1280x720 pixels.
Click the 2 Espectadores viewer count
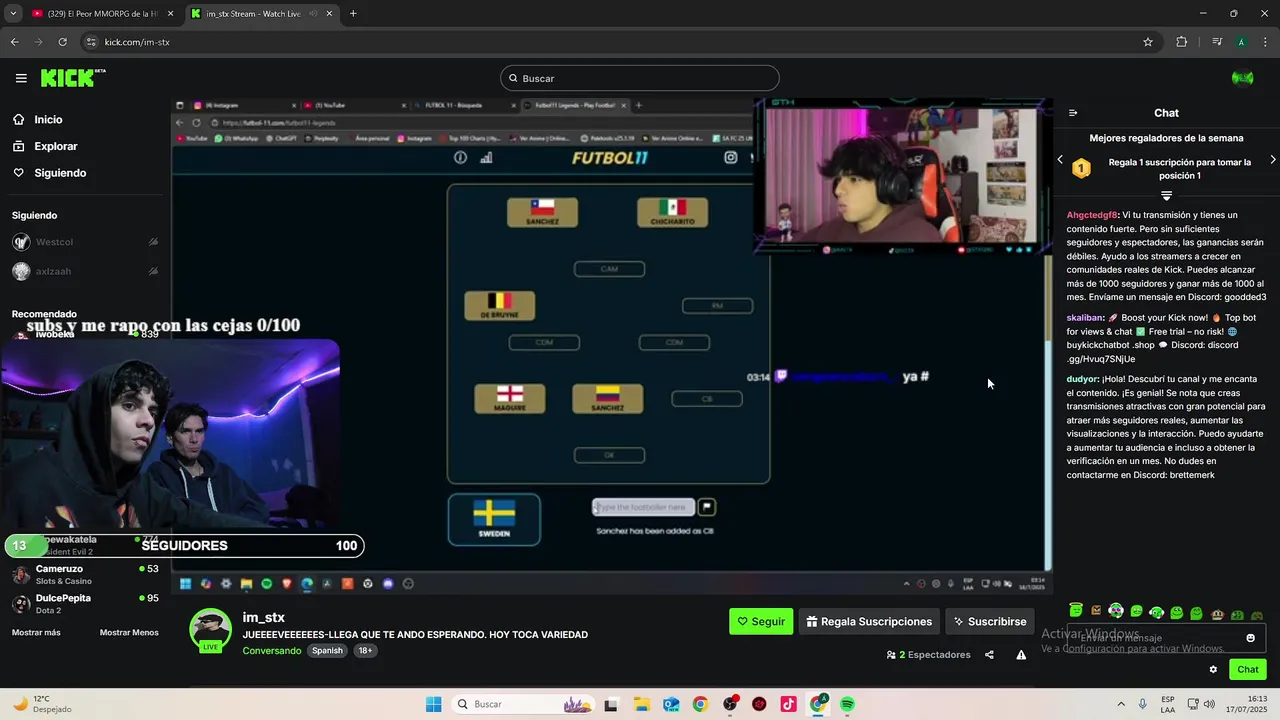[928, 655]
